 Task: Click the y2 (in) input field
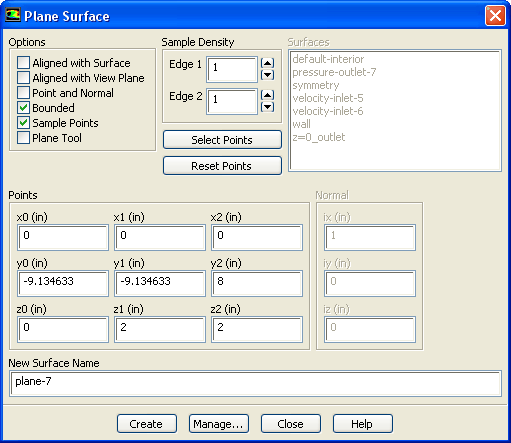(x=257, y=283)
